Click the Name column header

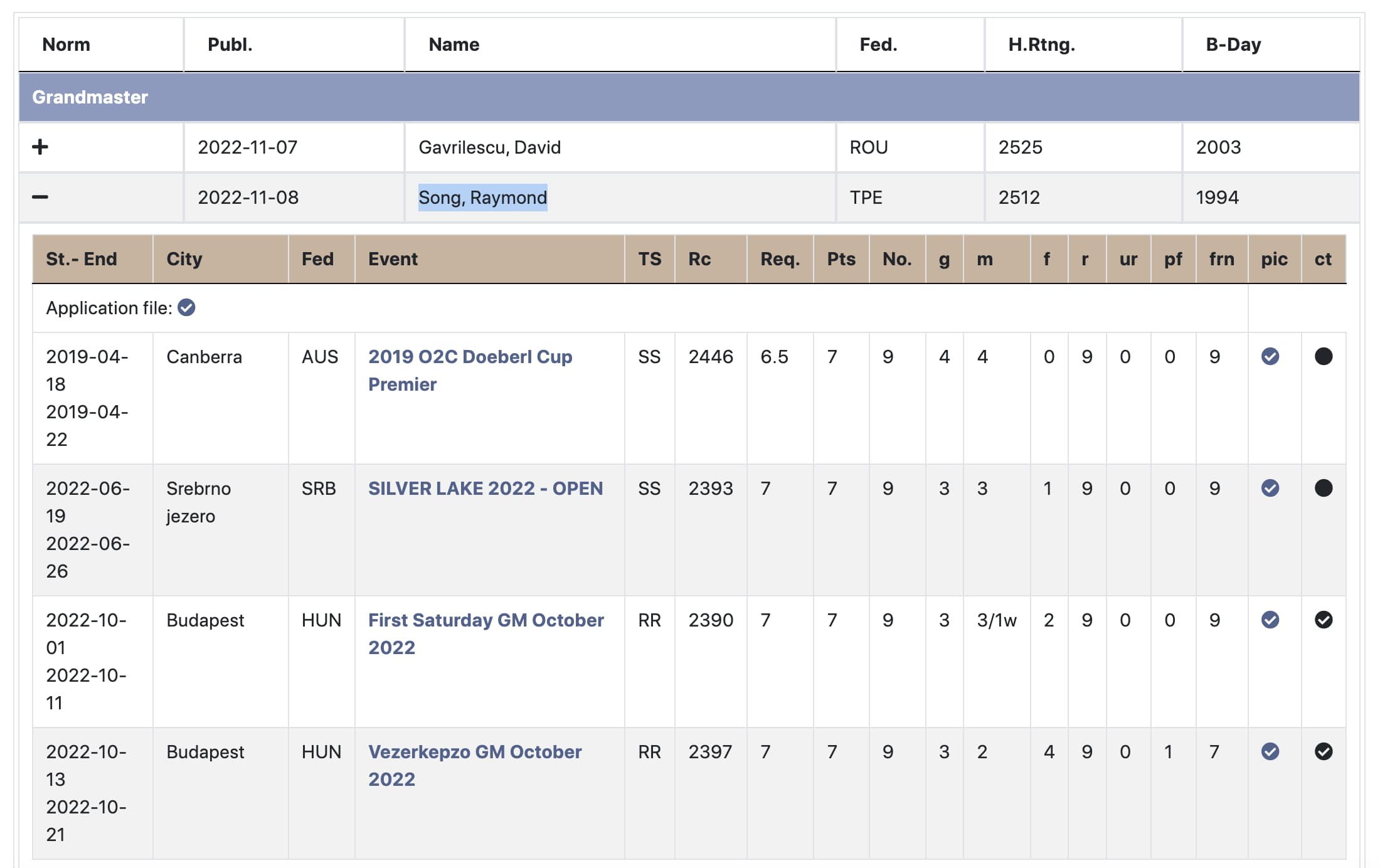click(x=454, y=45)
